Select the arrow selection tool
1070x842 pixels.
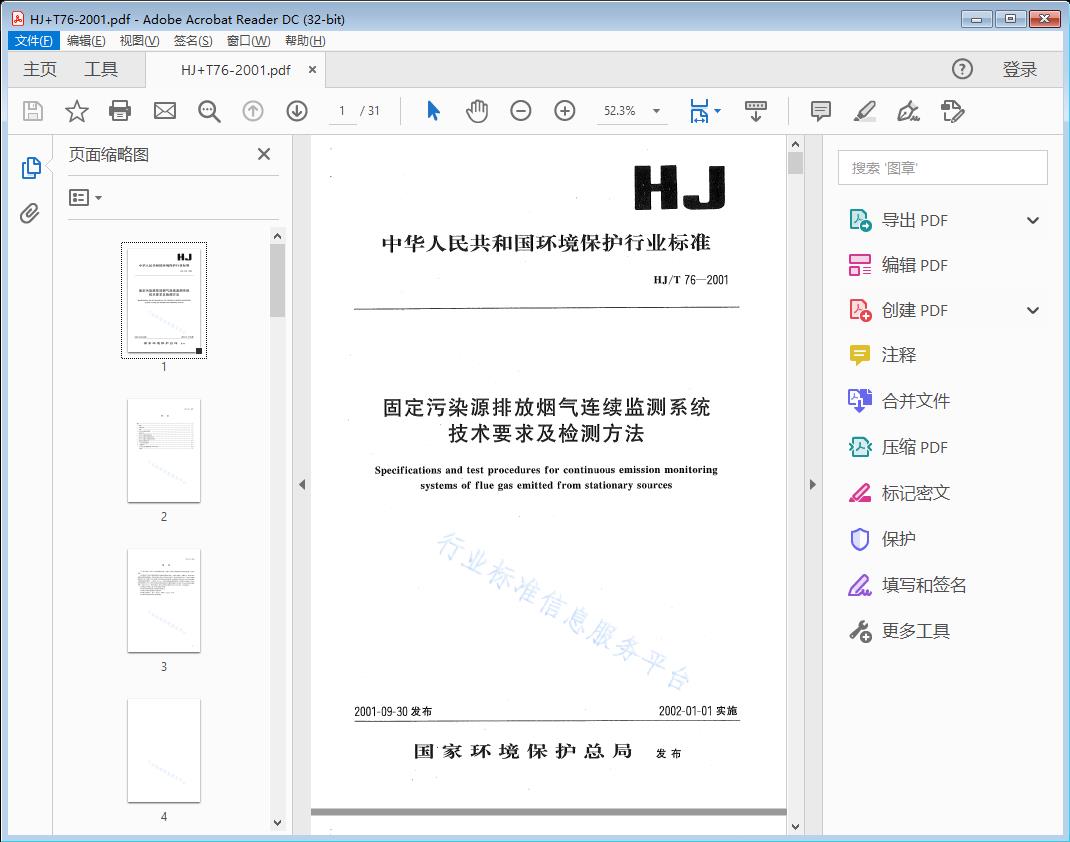point(433,111)
